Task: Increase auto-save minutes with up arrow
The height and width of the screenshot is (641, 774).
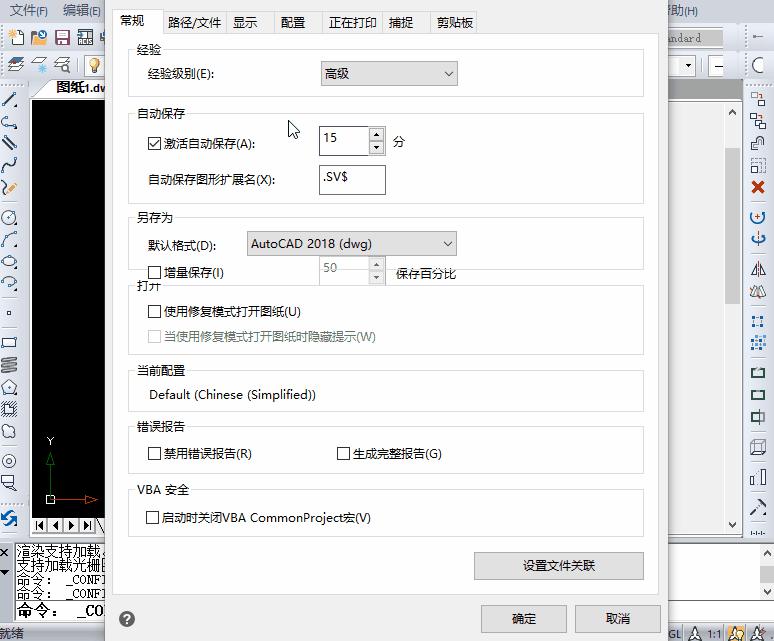Action: (x=377, y=134)
